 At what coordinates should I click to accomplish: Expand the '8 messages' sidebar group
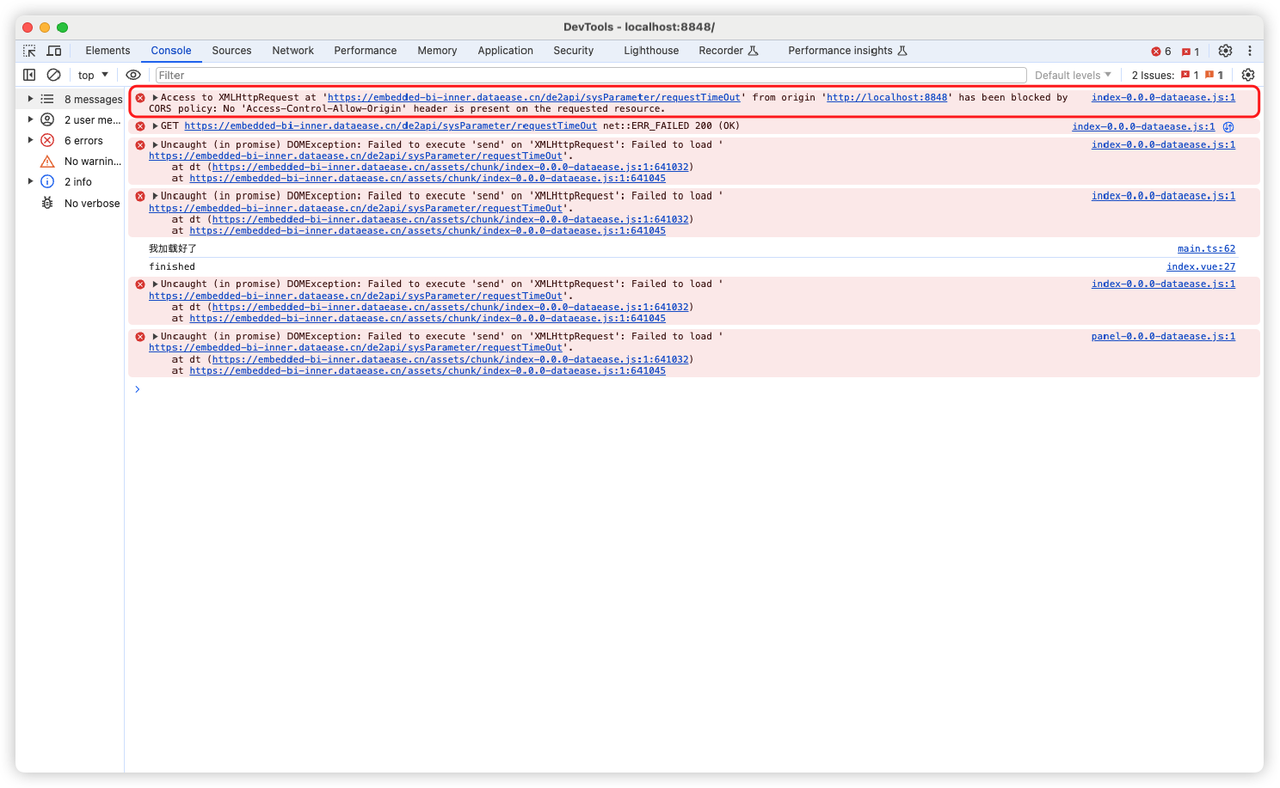pos(31,99)
